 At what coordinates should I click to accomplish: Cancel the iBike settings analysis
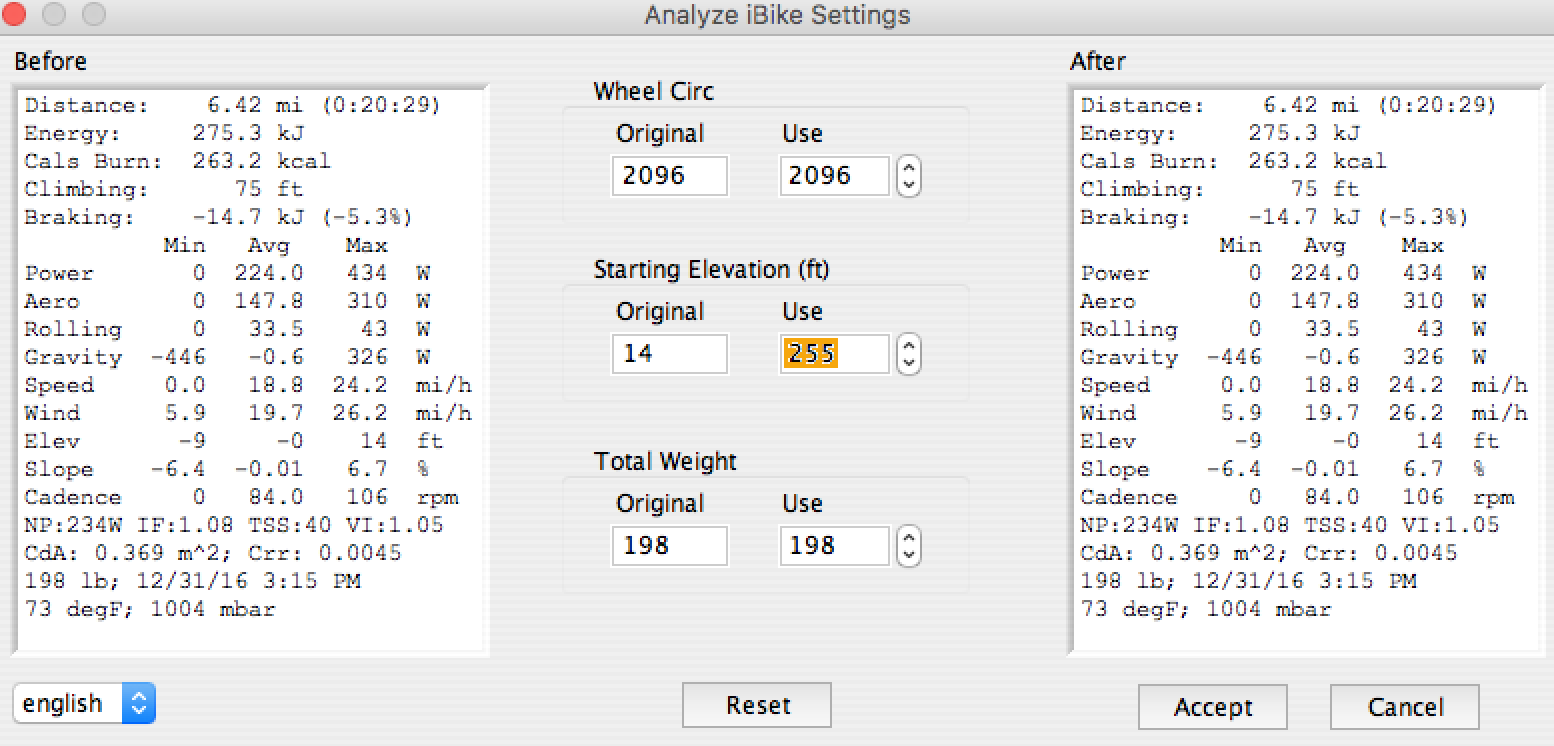pyautogui.click(x=1404, y=707)
